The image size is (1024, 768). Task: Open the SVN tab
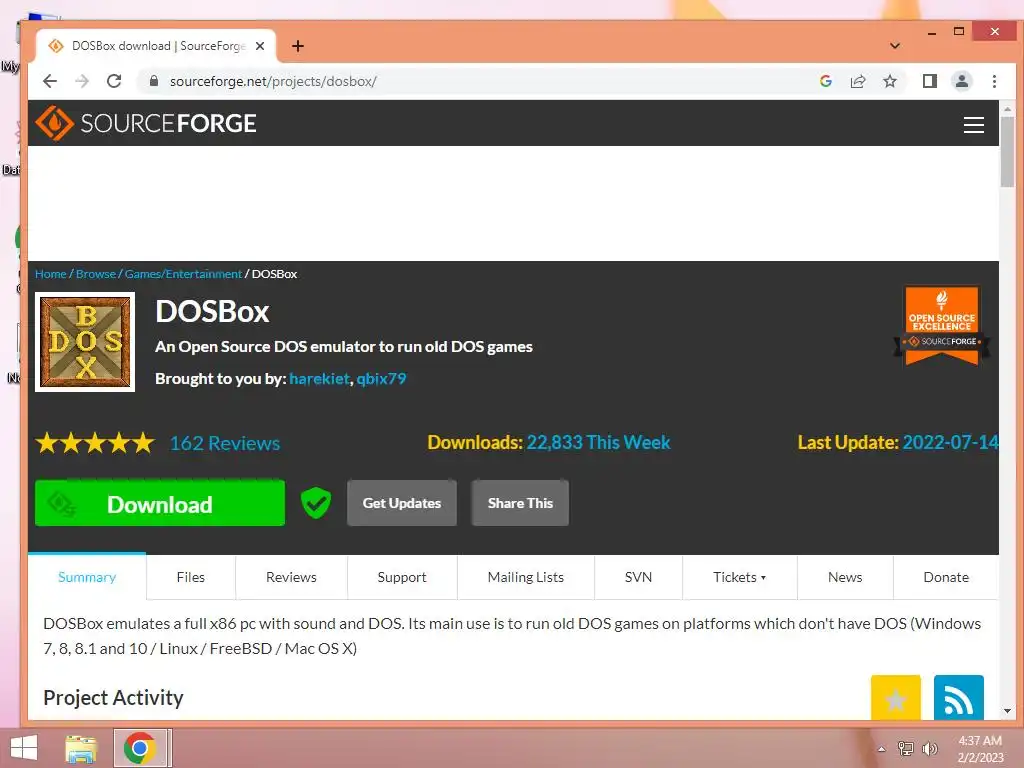click(x=638, y=577)
